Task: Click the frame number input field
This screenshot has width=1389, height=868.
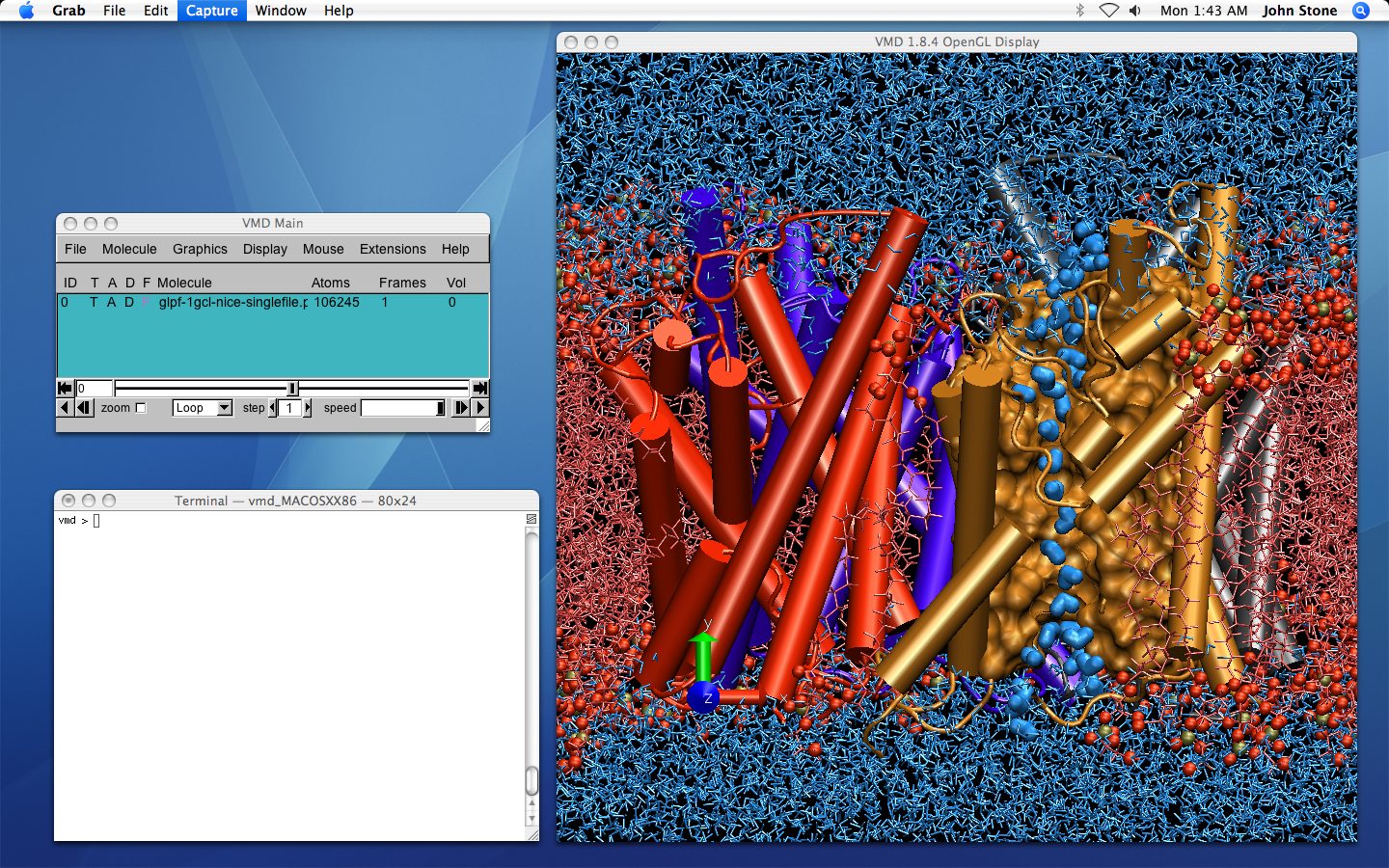Action: (x=94, y=388)
